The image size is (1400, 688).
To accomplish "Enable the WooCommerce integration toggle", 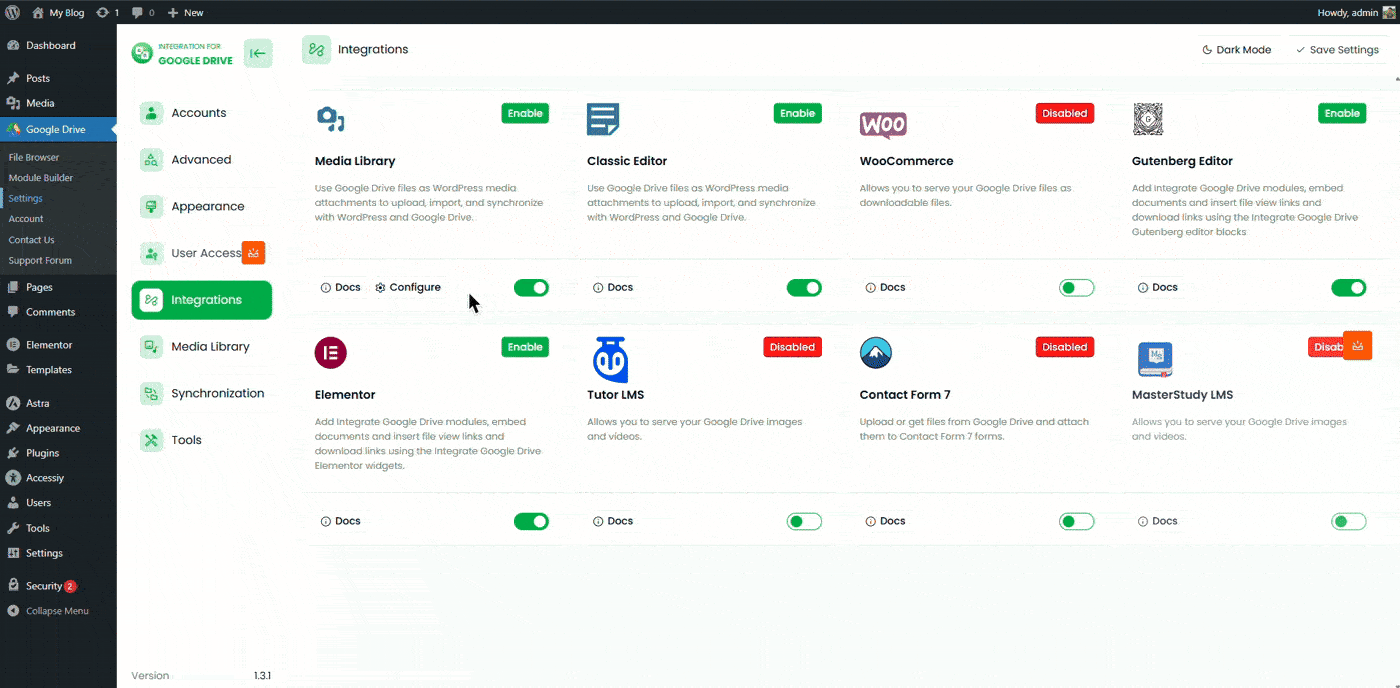I will 1076,287.
